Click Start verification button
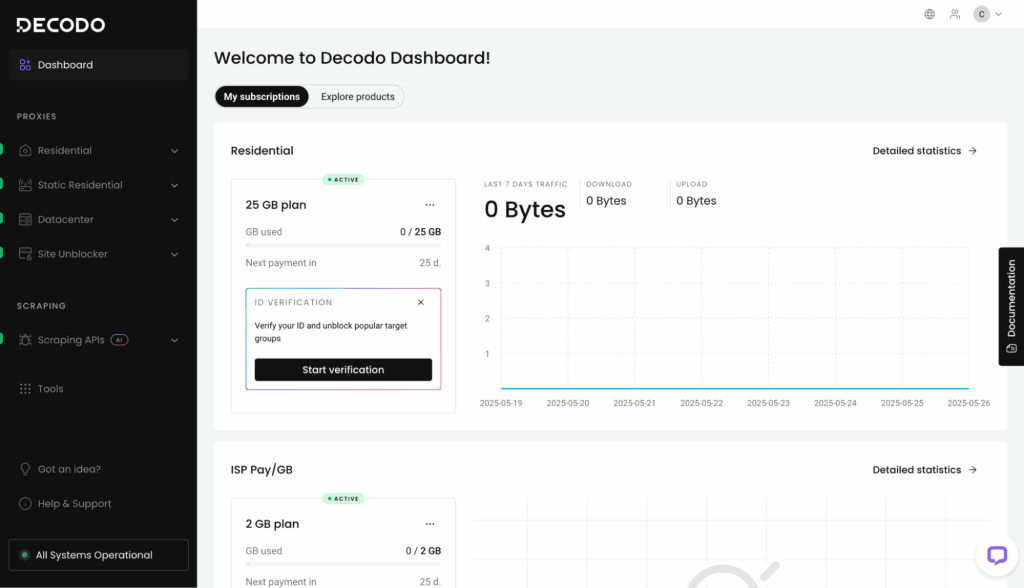 343,369
